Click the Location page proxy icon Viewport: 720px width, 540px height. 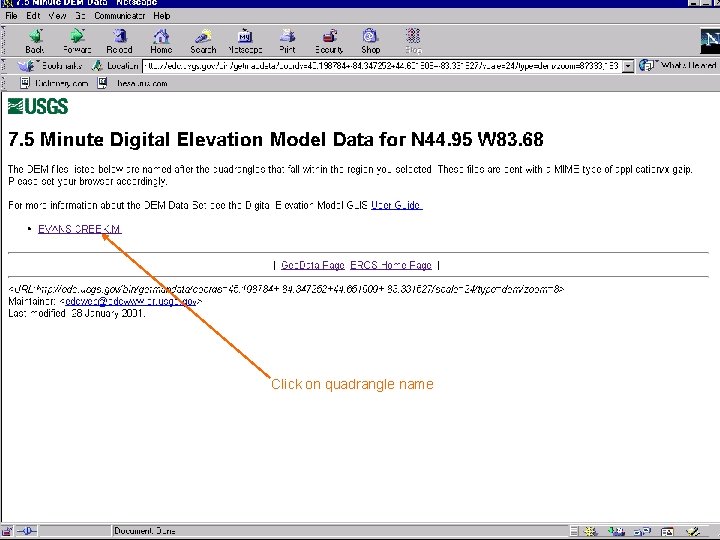tap(97, 66)
